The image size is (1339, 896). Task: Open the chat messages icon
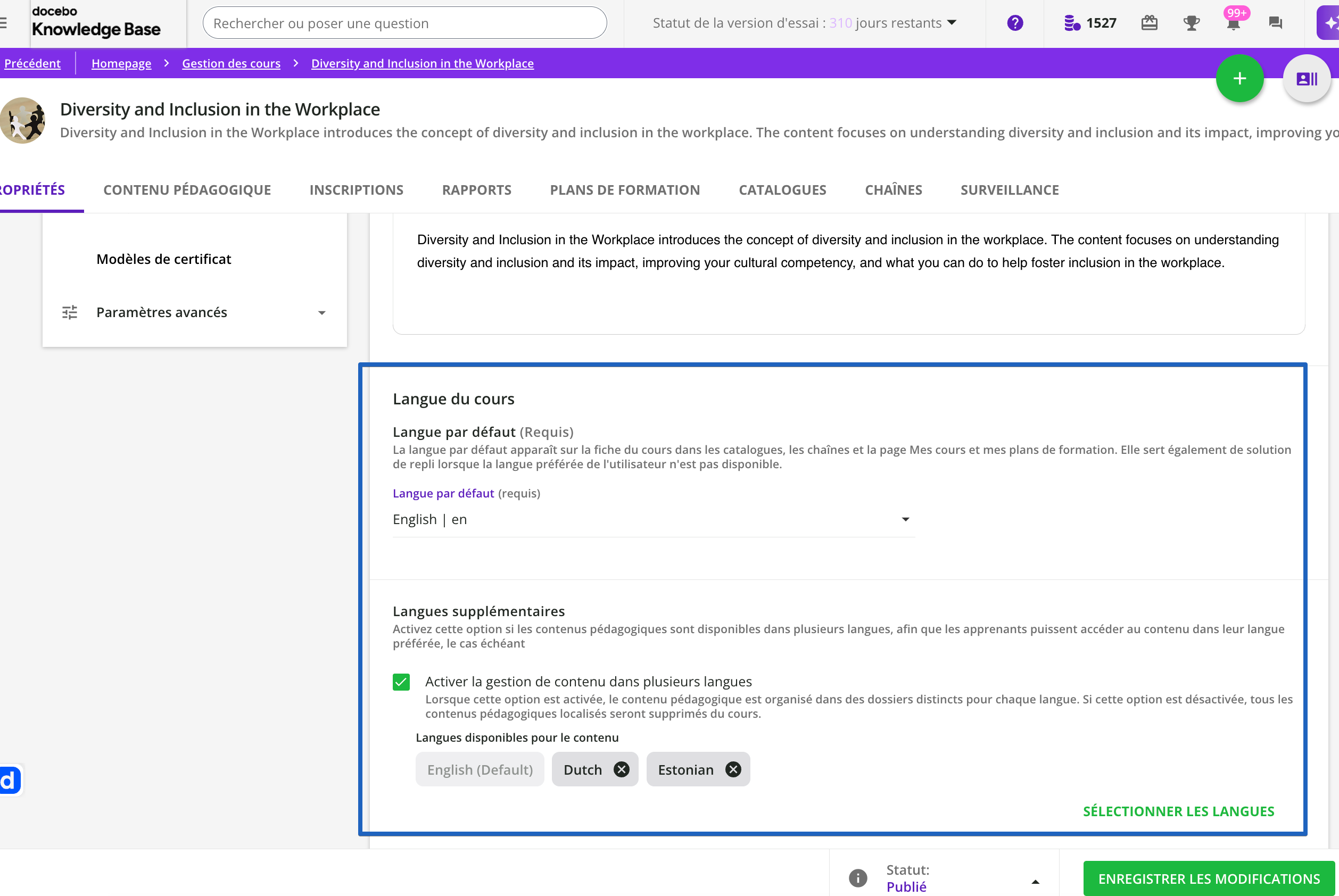[1275, 23]
